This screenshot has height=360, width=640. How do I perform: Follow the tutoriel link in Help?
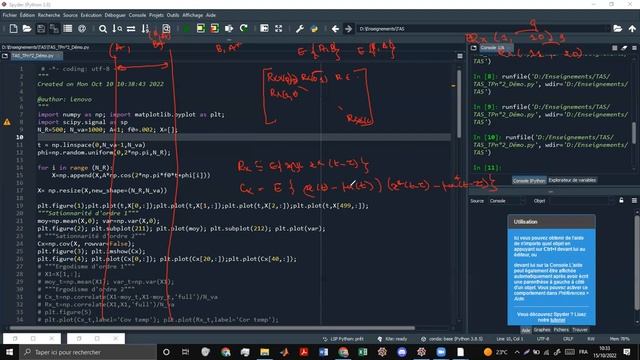(x=558, y=320)
